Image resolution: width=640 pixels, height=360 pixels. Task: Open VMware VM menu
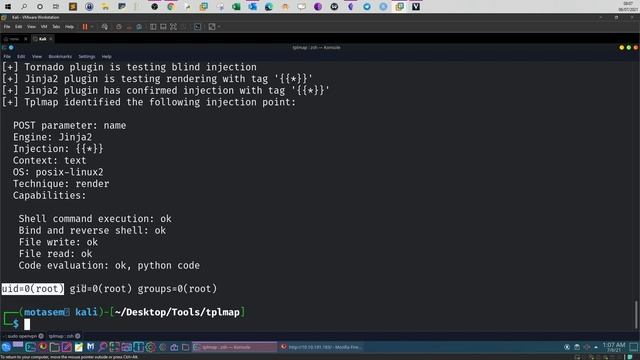(44, 27)
